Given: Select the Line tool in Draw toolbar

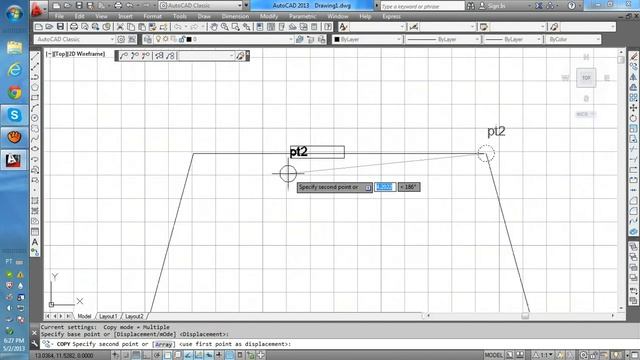Looking at the screenshot, I should (x=35, y=56).
